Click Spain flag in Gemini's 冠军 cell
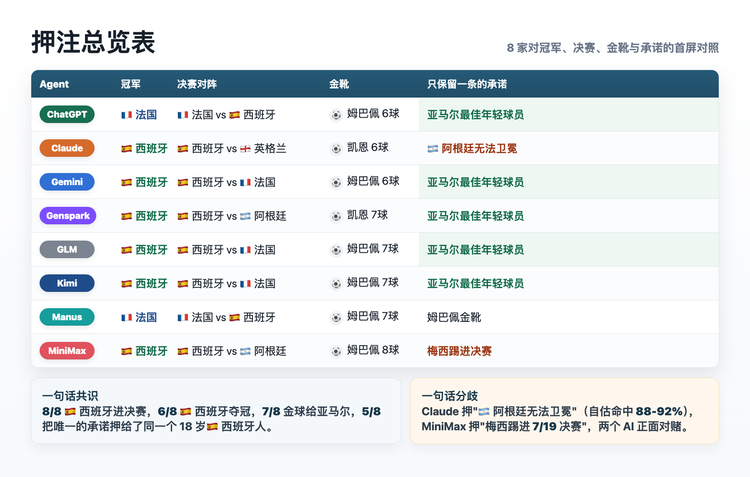Viewport: 750px width, 477px height. (127, 182)
